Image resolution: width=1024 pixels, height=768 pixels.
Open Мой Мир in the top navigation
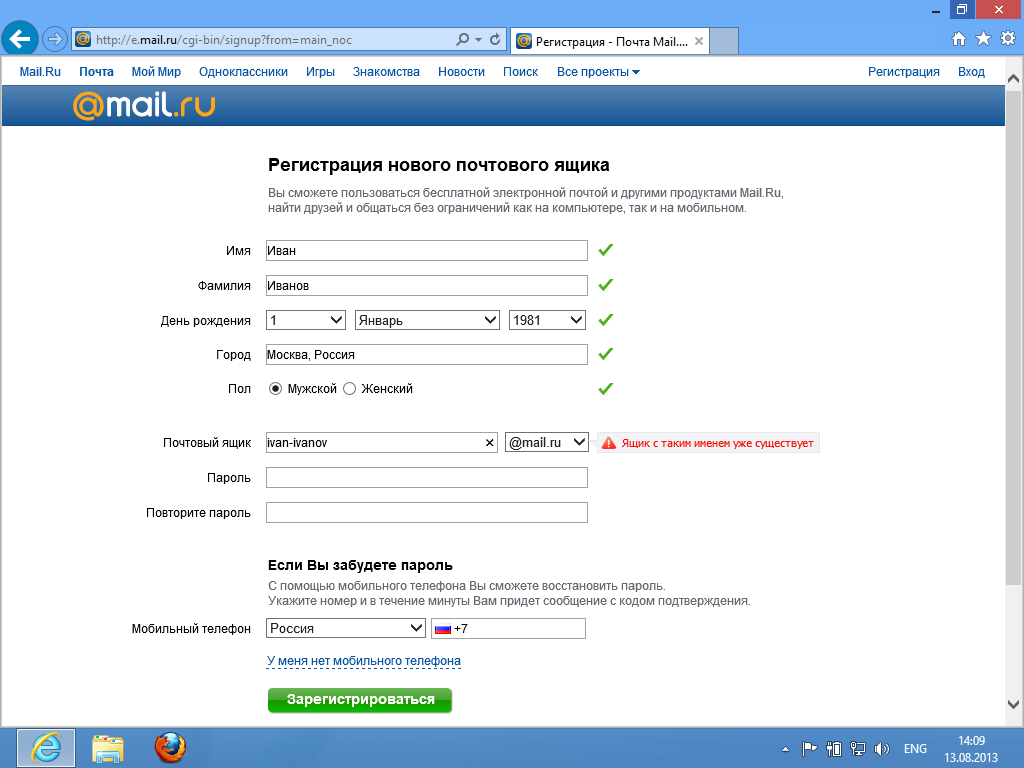pos(156,72)
